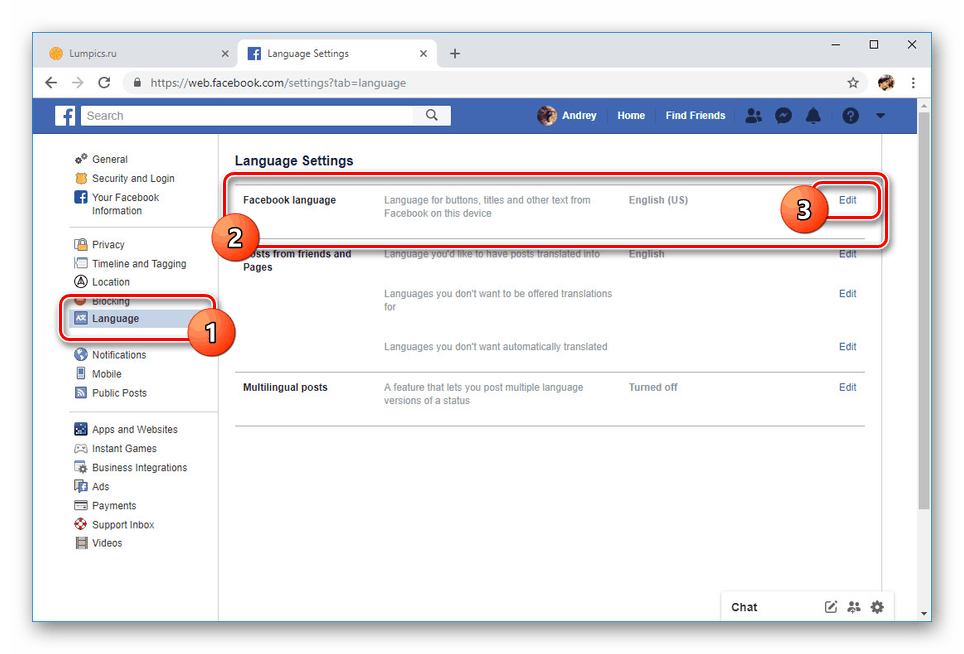Open Payments settings

(114, 506)
